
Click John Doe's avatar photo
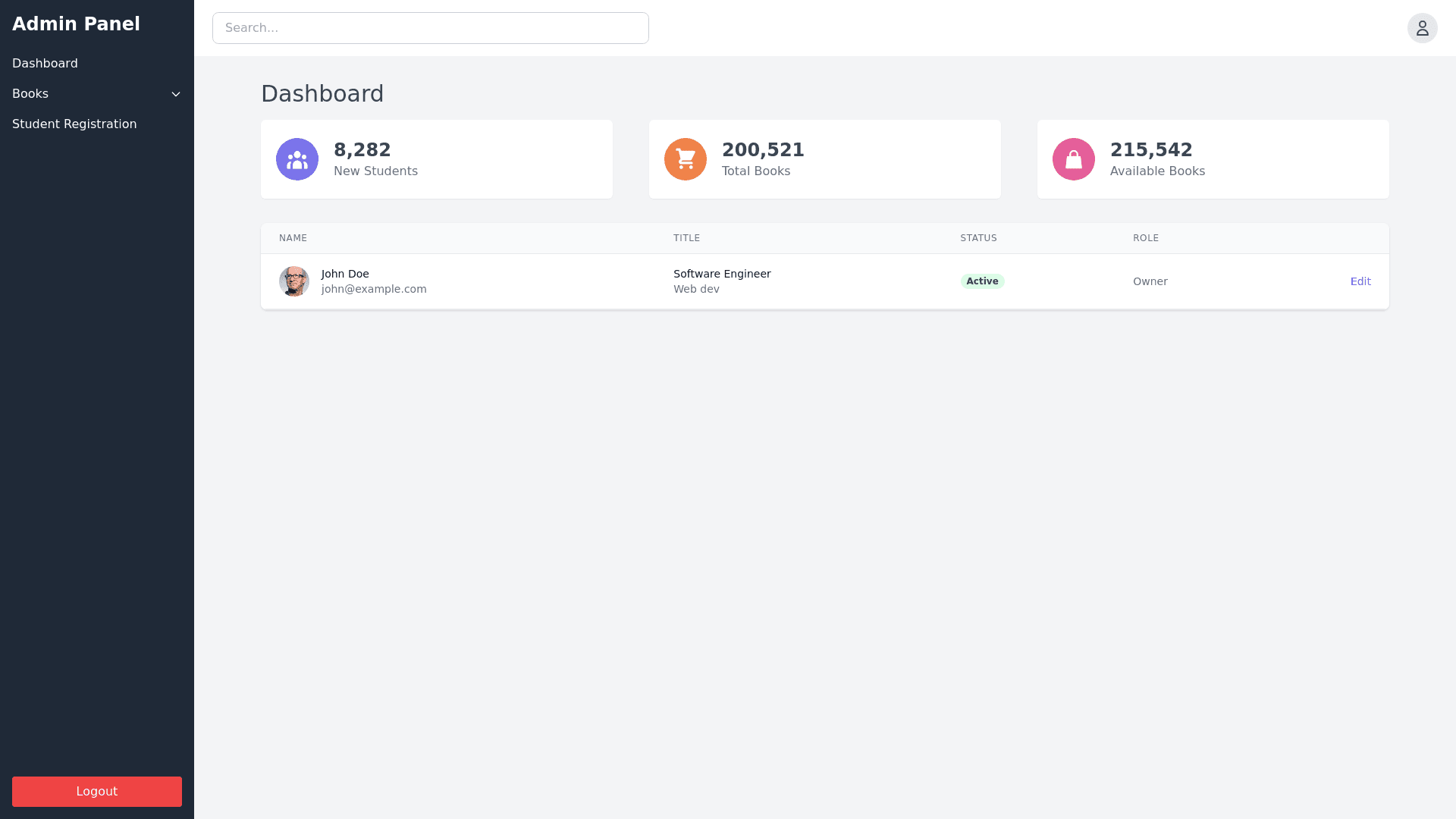(x=293, y=281)
